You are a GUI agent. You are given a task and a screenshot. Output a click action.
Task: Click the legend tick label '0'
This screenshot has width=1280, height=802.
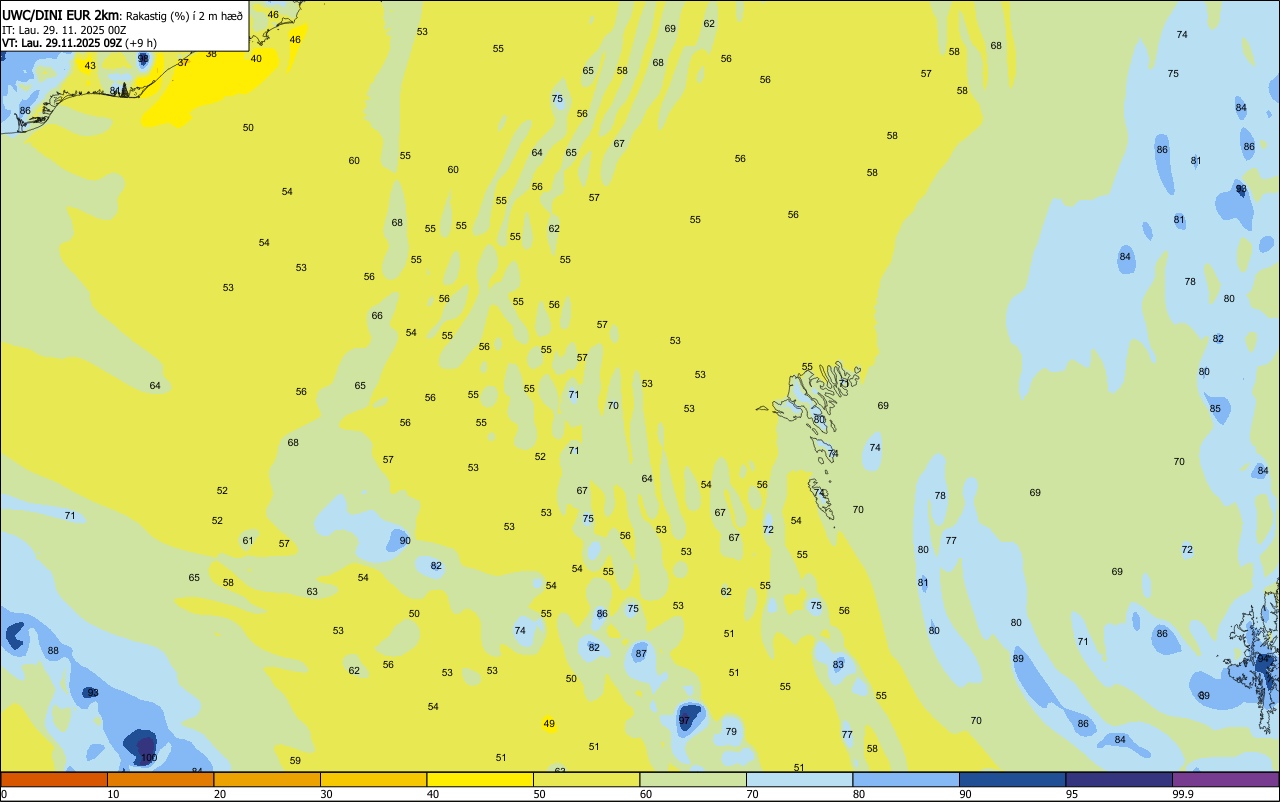click(4, 794)
